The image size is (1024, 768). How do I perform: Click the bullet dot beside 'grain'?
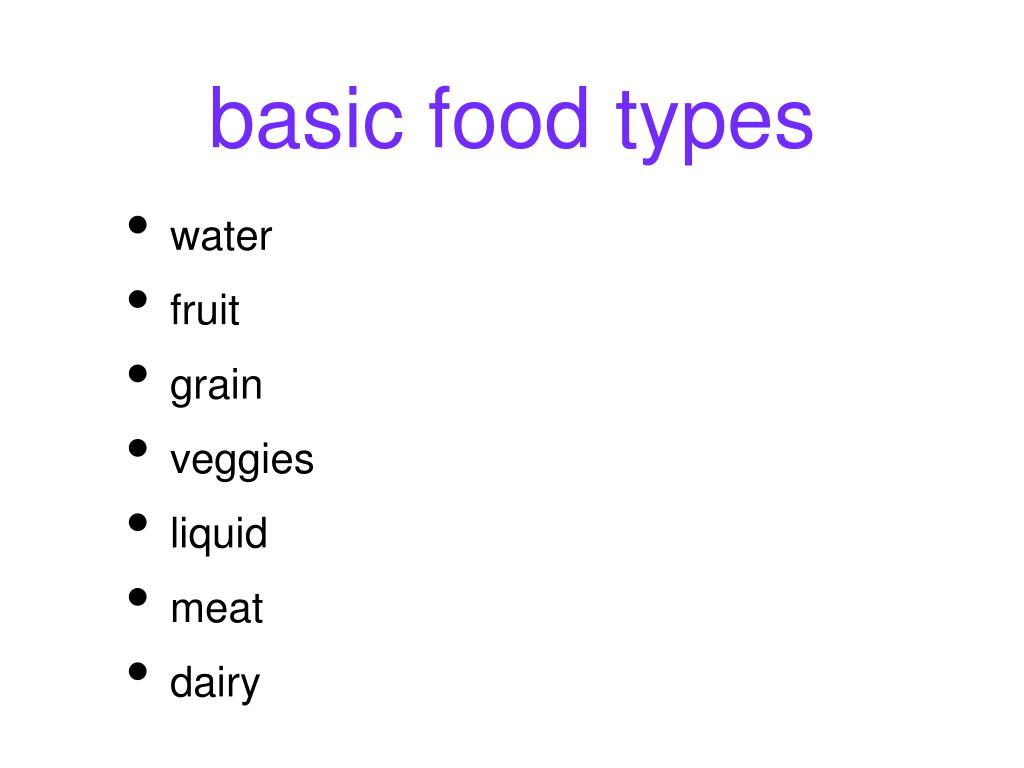[138, 374]
